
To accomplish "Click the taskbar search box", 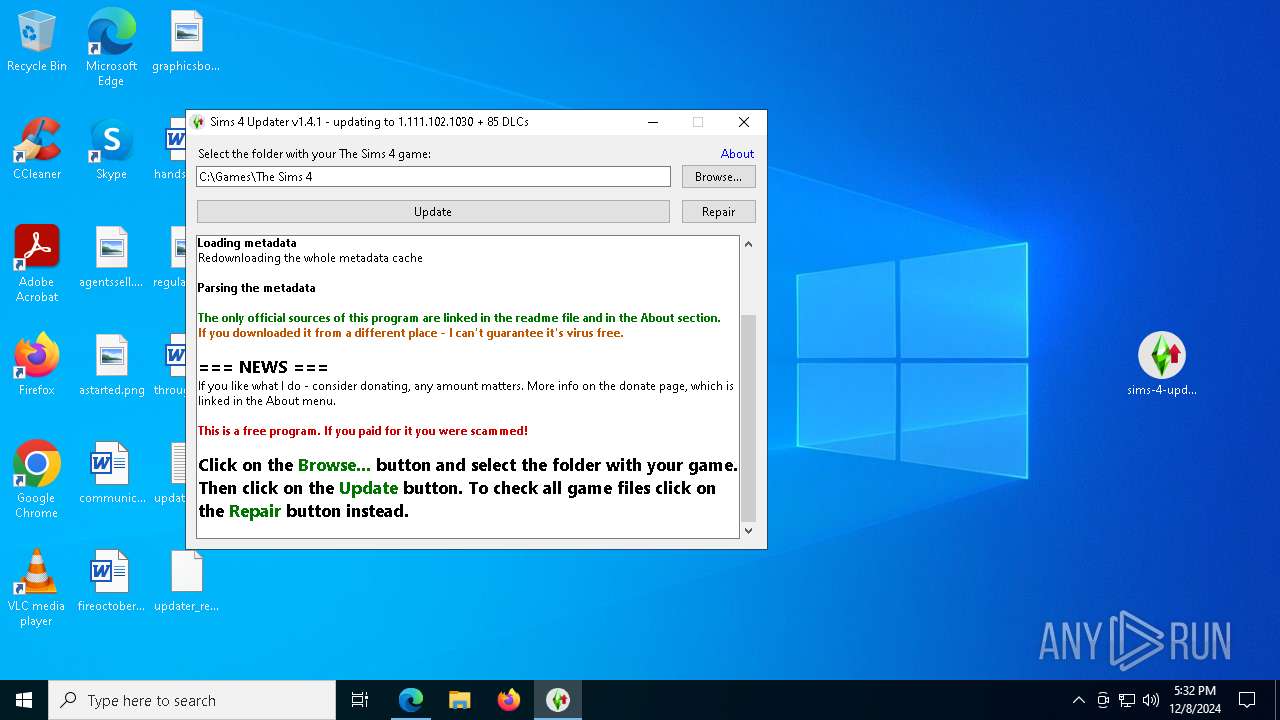I will pyautogui.click(x=192, y=700).
